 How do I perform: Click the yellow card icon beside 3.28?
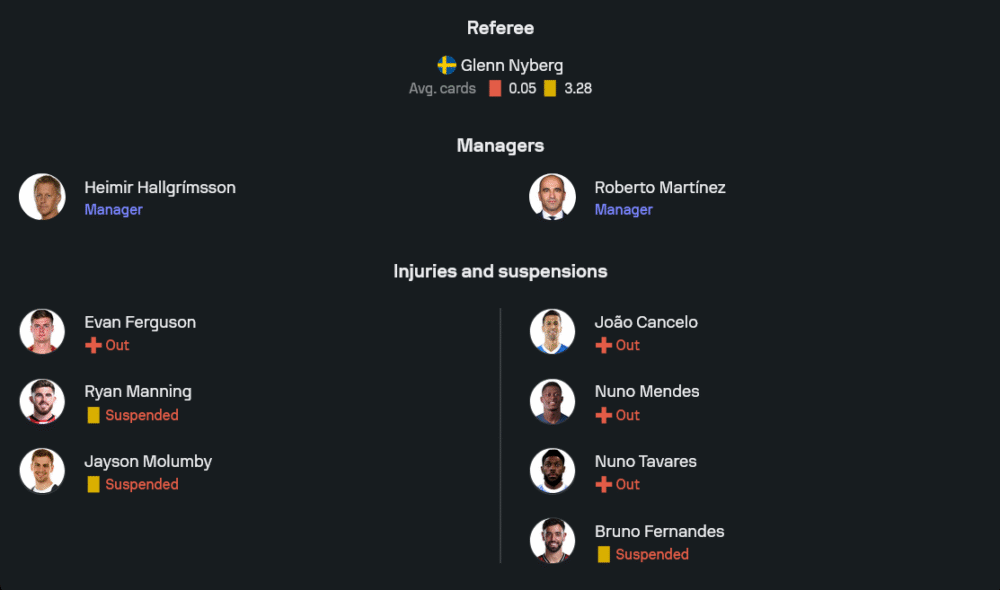tap(550, 88)
